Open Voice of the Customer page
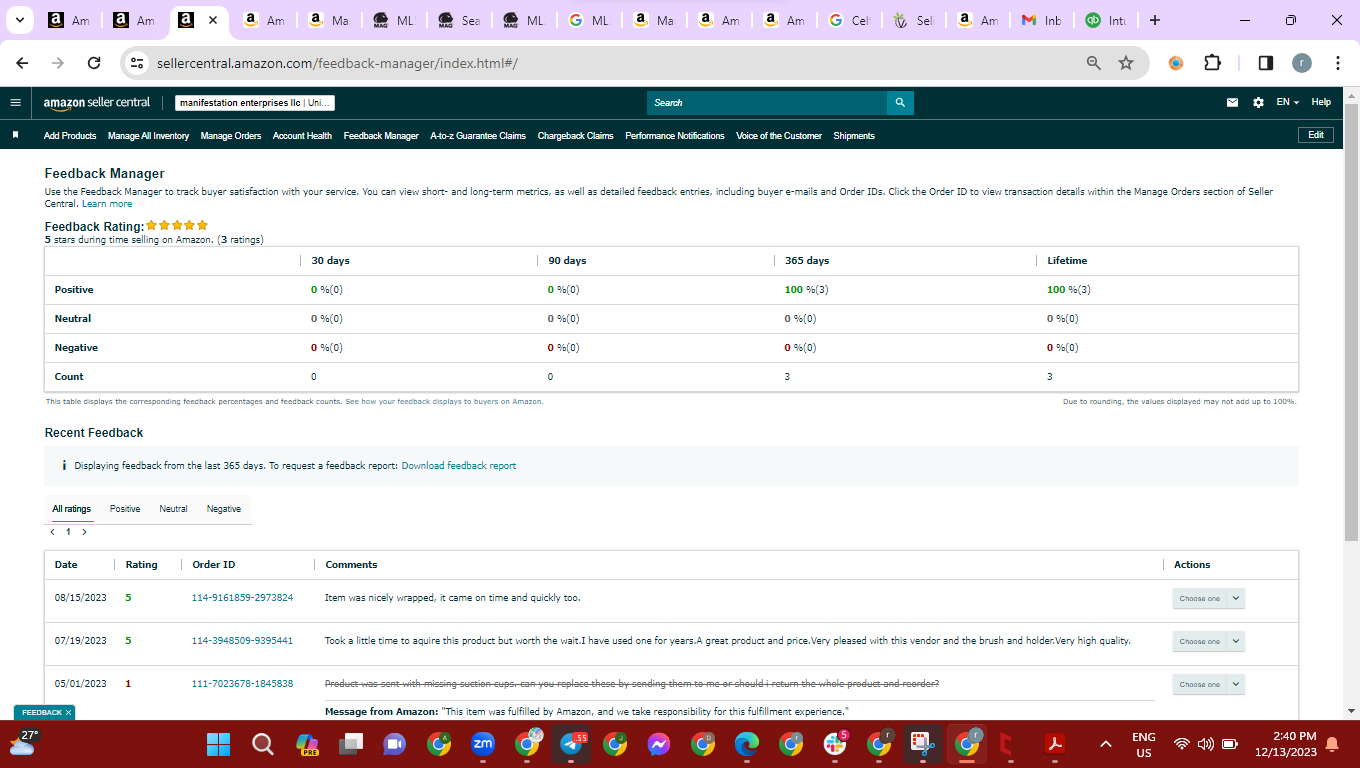Image resolution: width=1360 pixels, height=768 pixels. tap(779, 136)
